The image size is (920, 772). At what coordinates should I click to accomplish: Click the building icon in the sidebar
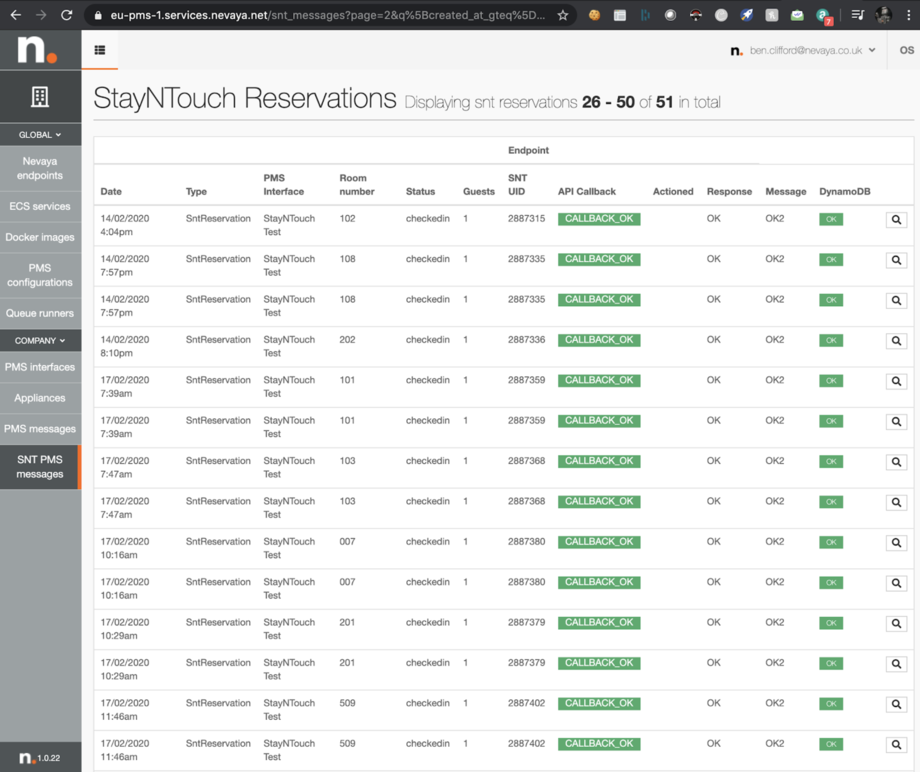(40, 97)
